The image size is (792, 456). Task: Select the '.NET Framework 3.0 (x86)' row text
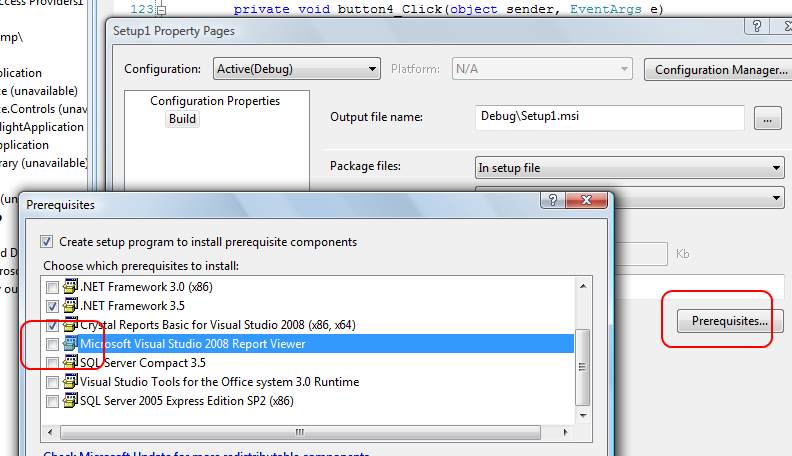146,287
